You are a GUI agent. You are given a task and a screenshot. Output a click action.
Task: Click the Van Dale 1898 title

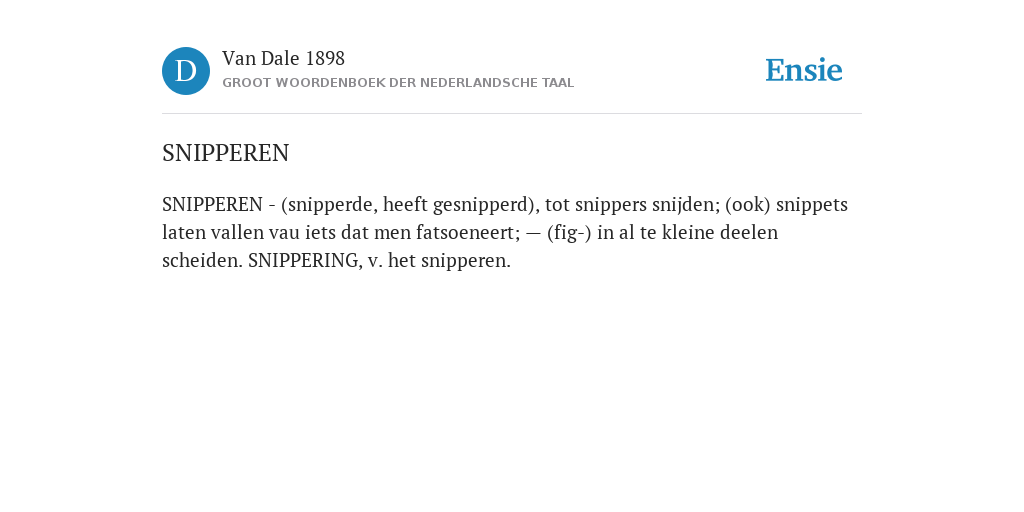click(x=283, y=59)
